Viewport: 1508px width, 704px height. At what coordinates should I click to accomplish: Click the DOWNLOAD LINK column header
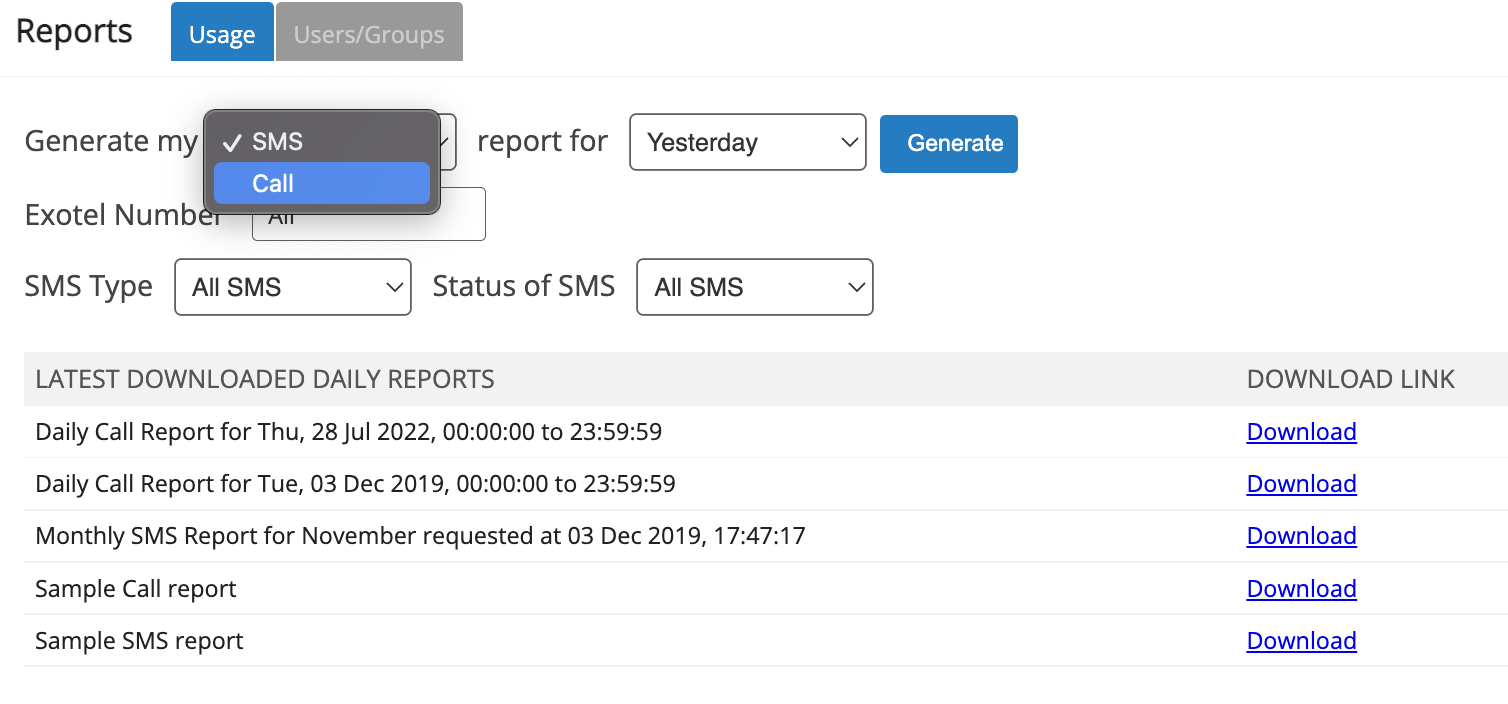pos(1351,379)
